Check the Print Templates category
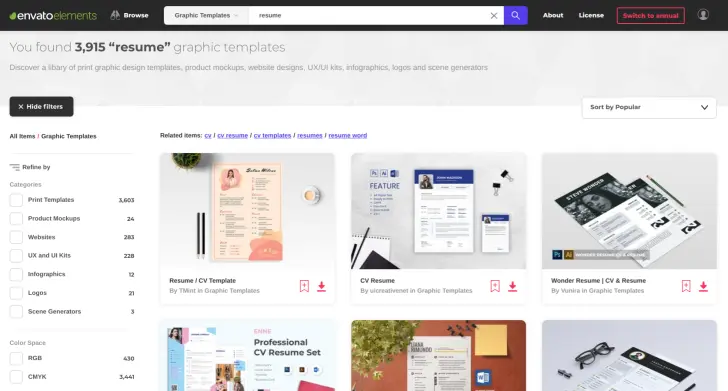 (x=16, y=200)
